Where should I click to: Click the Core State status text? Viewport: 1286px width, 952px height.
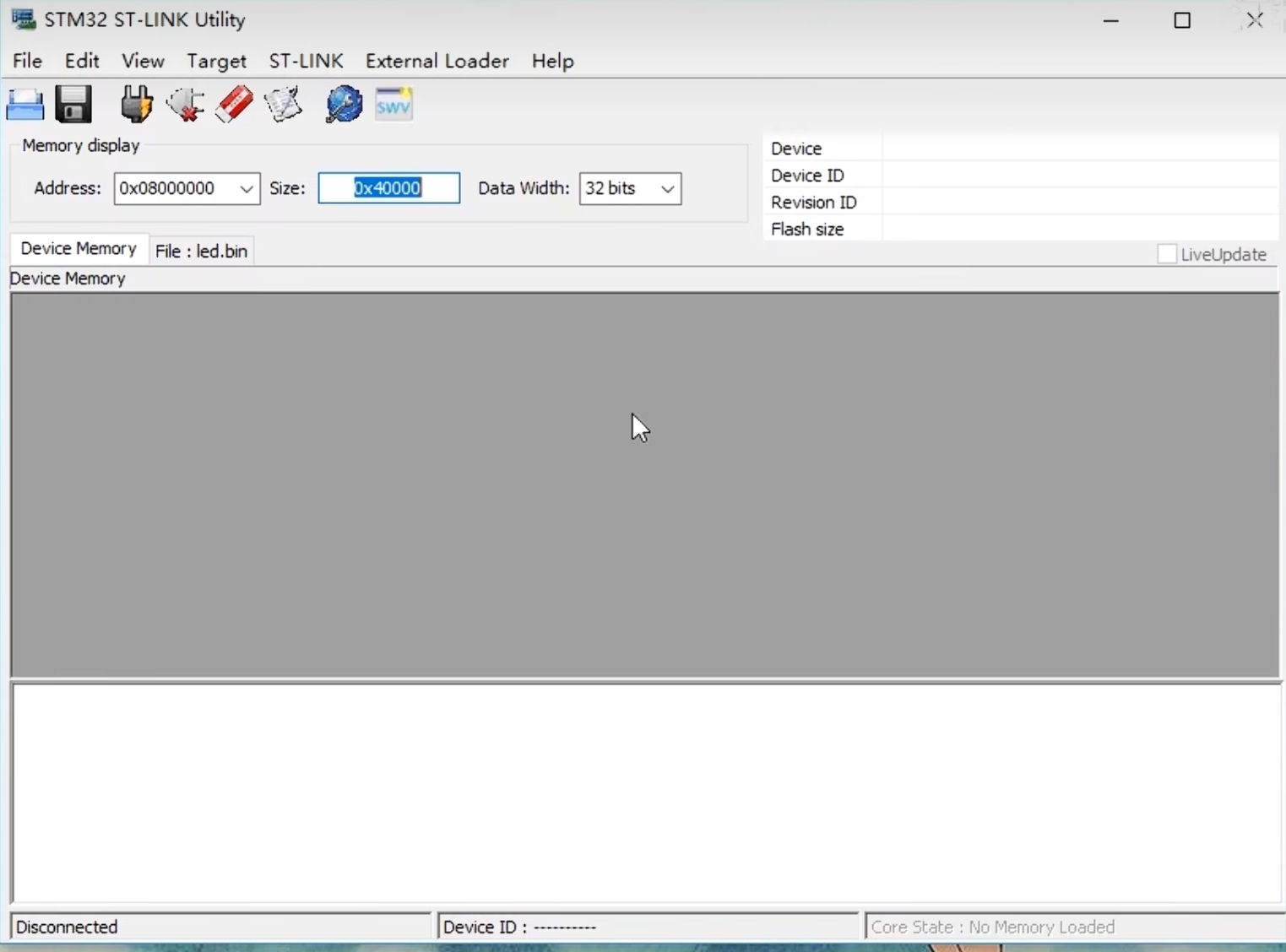[x=993, y=927]
